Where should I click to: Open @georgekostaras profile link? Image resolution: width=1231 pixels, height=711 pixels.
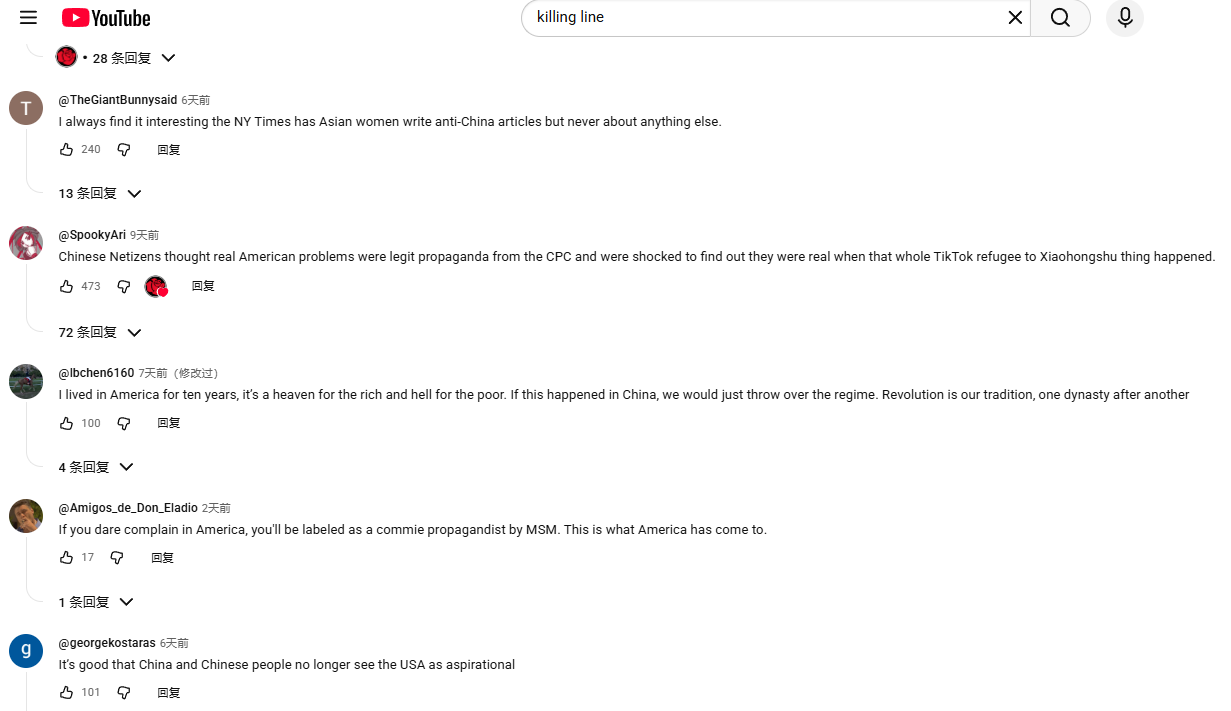[x=107, y=643]
